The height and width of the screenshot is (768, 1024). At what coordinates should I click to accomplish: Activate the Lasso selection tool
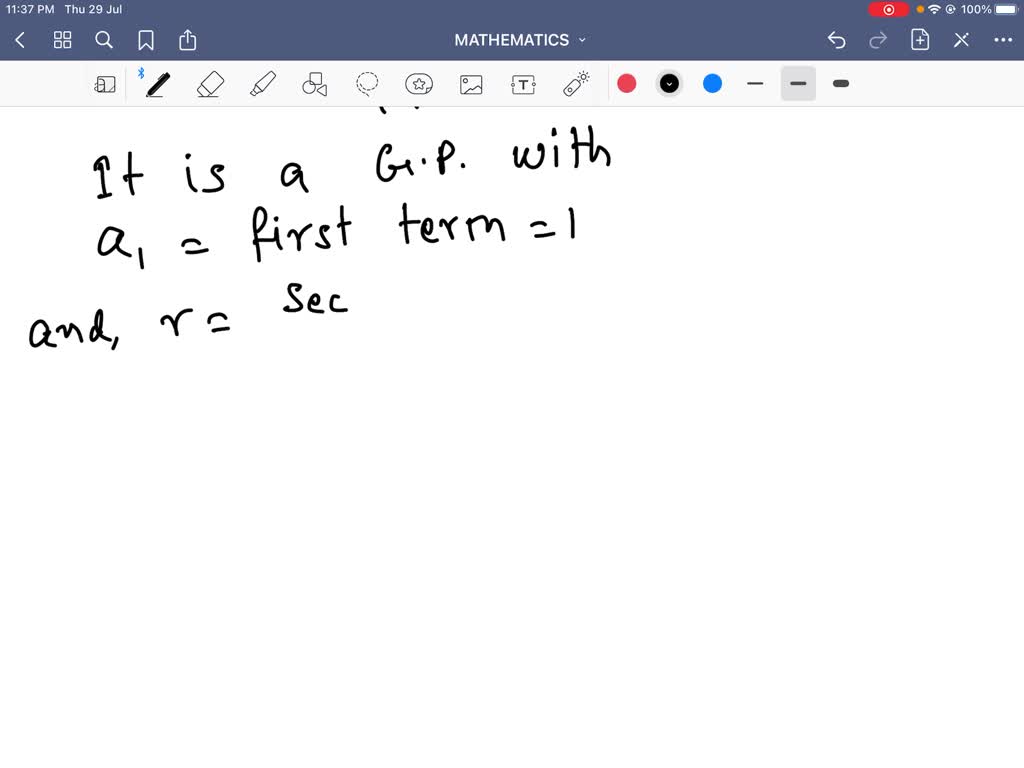tap(367, 84)
